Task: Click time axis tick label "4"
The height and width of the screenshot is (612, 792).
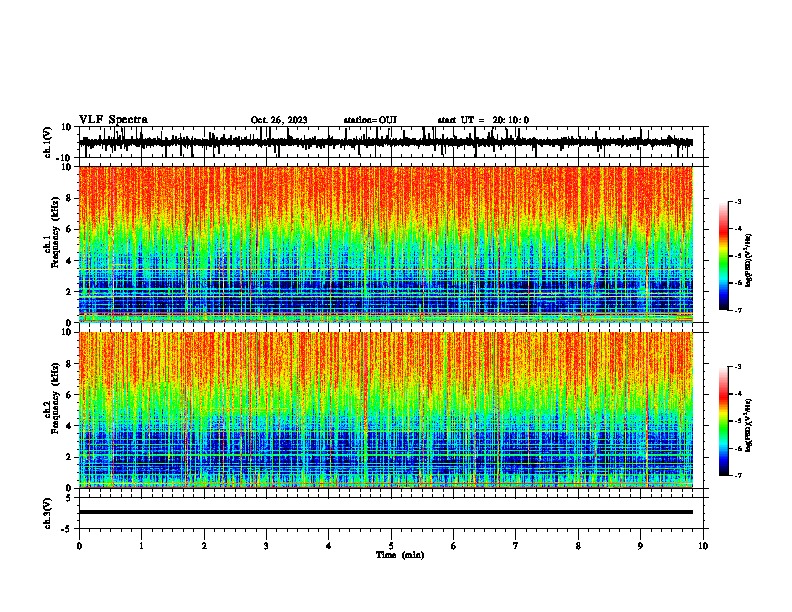Action: pyautogui.click(x=329, y=545)
